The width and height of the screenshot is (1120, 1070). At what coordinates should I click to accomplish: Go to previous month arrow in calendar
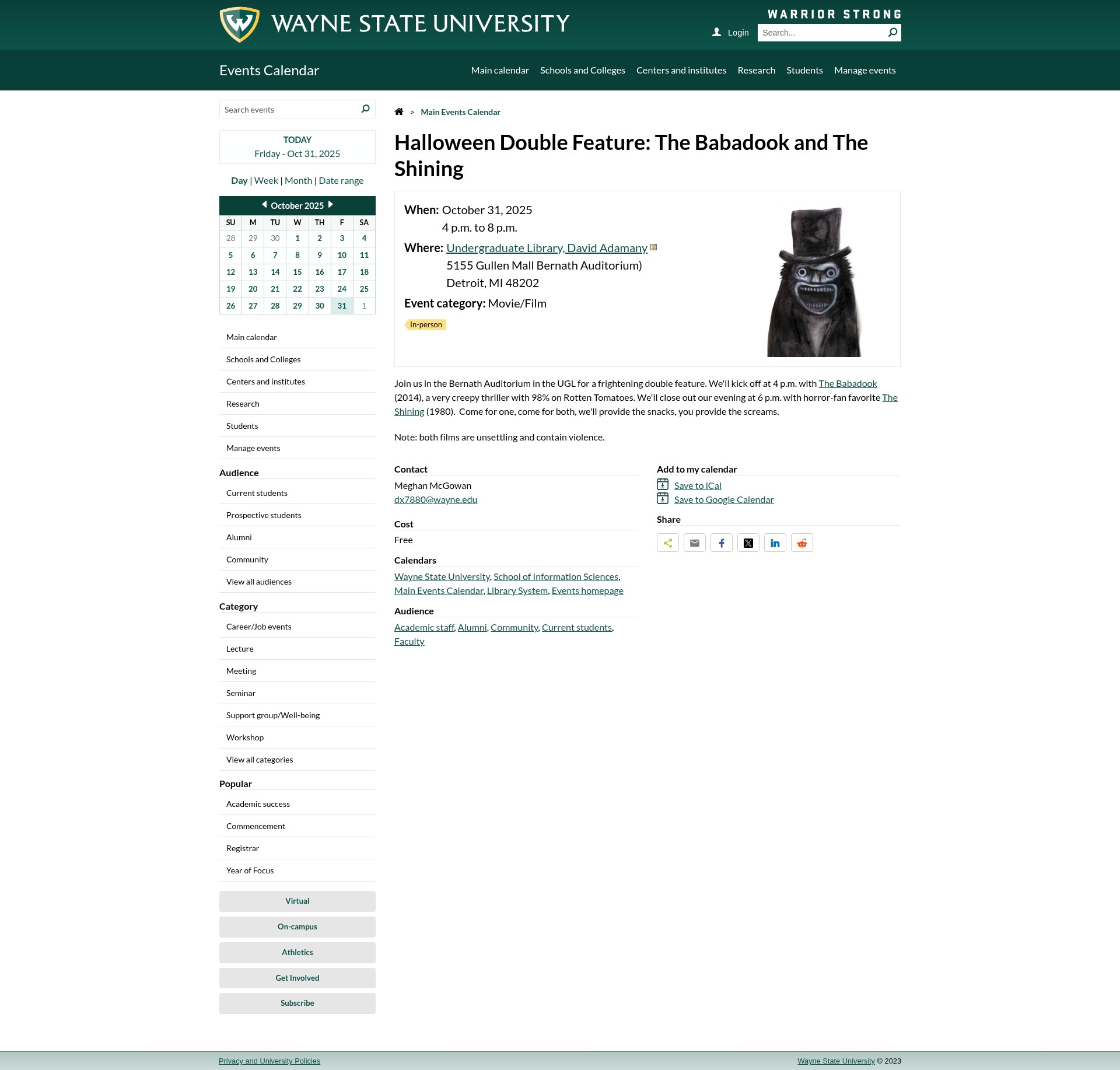pyautogui.click(x=264, y=205)
